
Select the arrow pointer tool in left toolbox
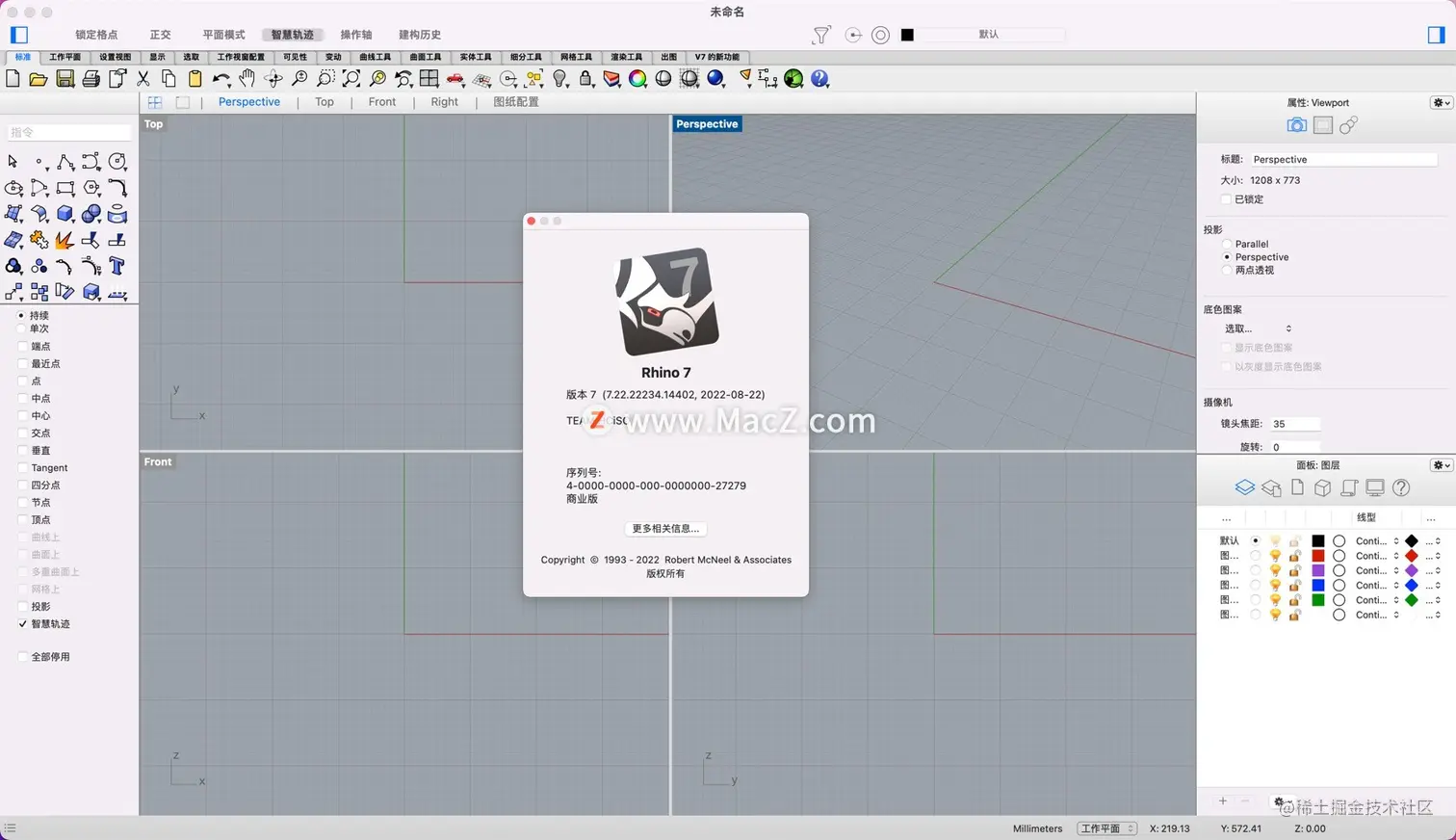point(13,162)
